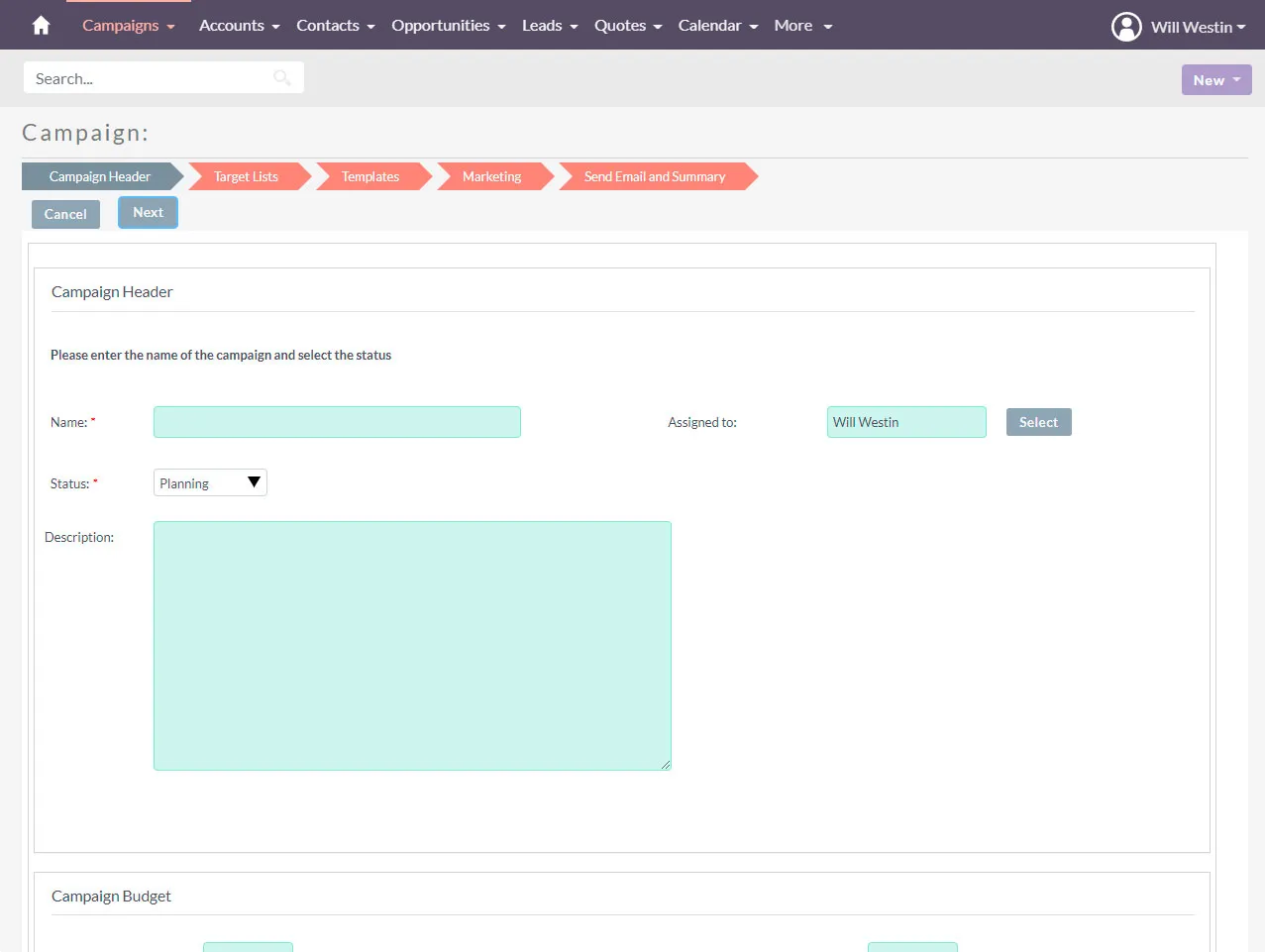The height and width of the screenshot is (952, 1265).
Task: Open the Contacts menu
Action: [336, 26]
